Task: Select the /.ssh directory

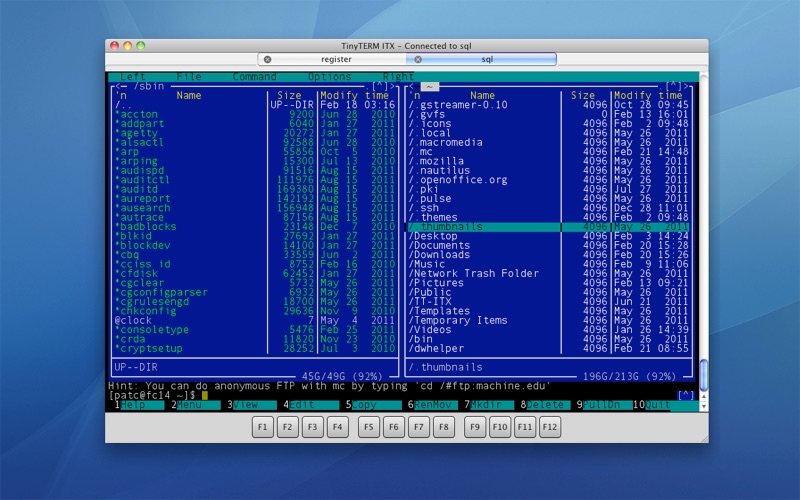Action: (548, 208)
